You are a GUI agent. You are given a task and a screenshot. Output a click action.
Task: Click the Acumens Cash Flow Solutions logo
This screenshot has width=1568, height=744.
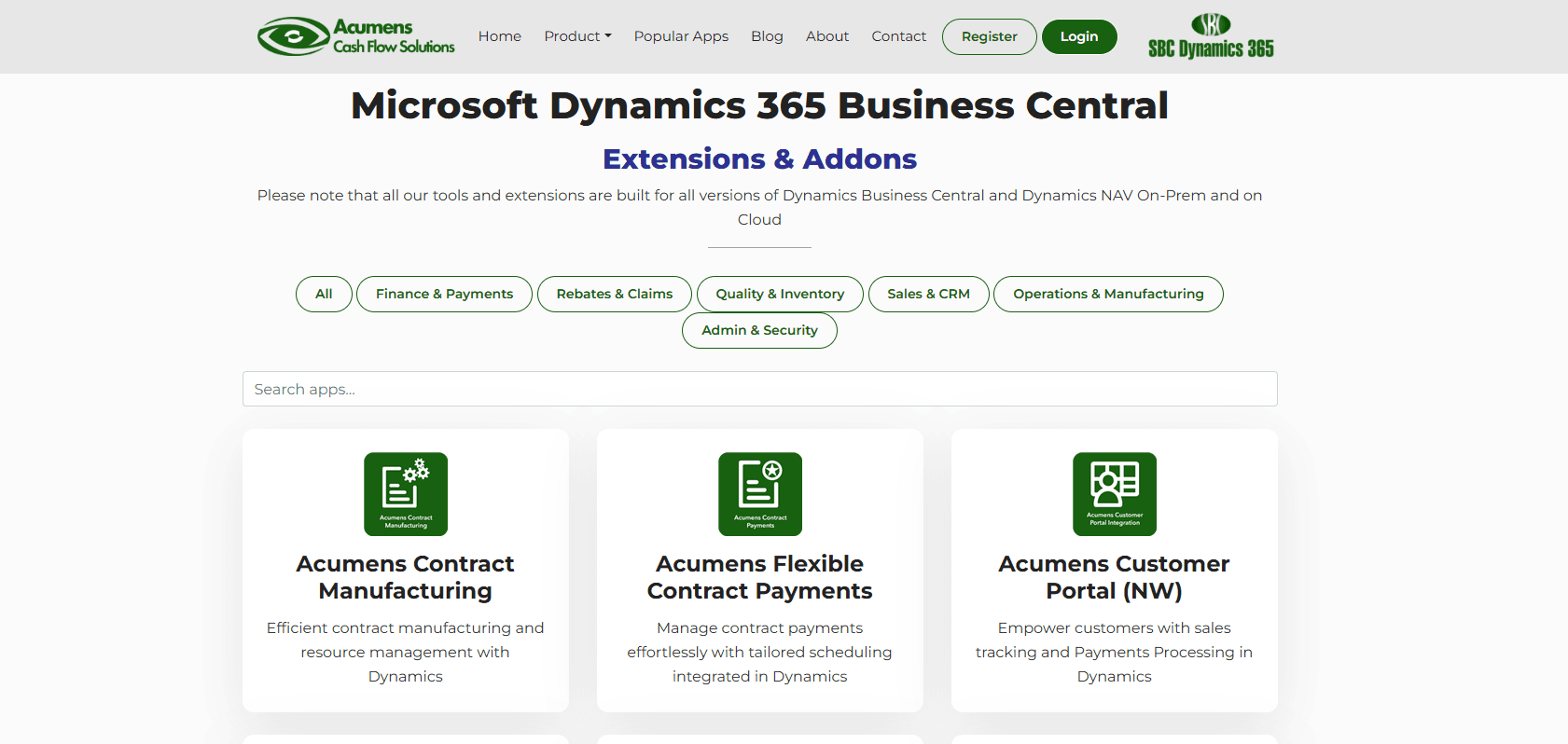[x=356, y=36]
